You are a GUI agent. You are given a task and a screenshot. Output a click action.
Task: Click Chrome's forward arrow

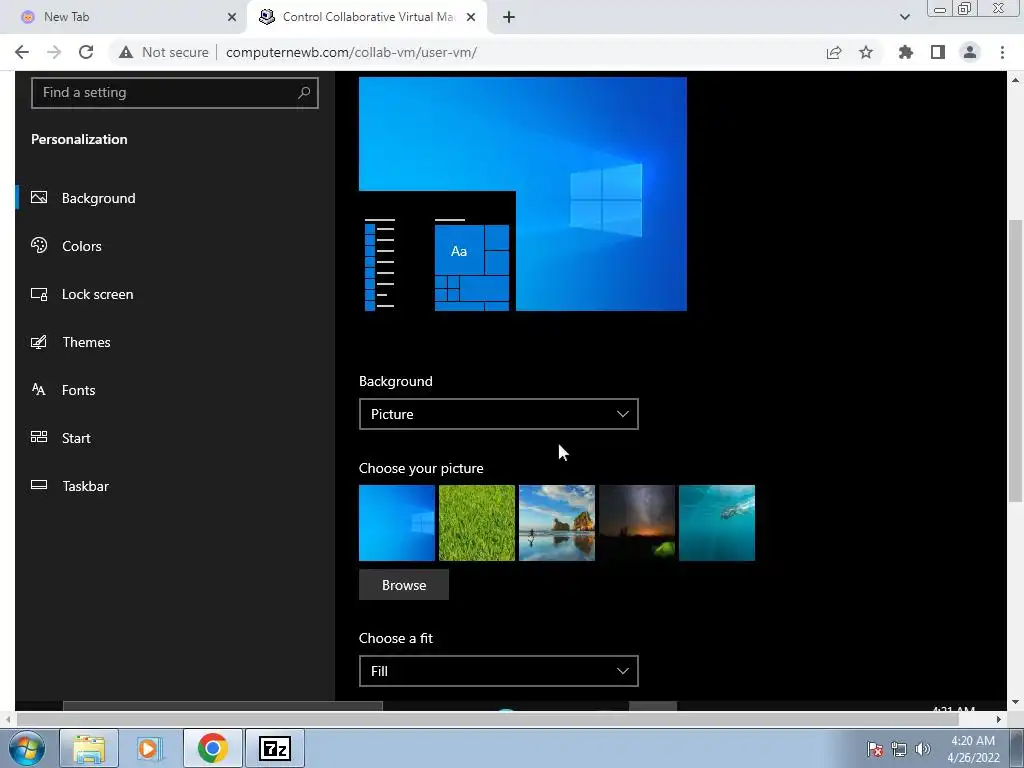[x=54, y=52]
